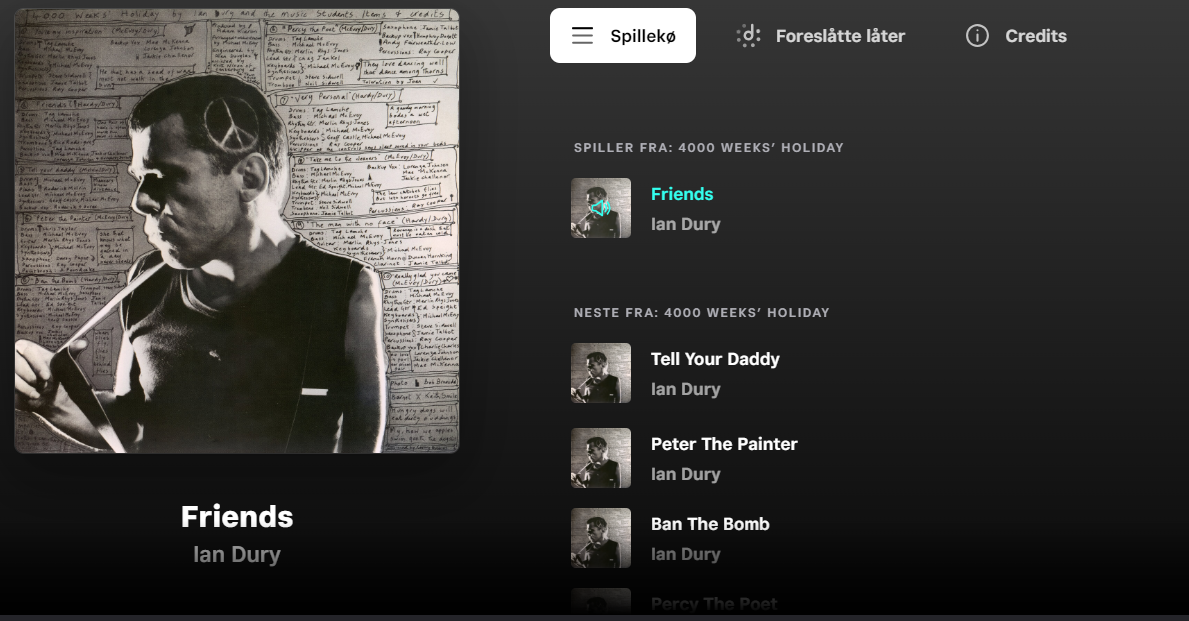
Task: Select the faded Percy The Poet track
Action: pyautogui.click(x=714, y=604)
